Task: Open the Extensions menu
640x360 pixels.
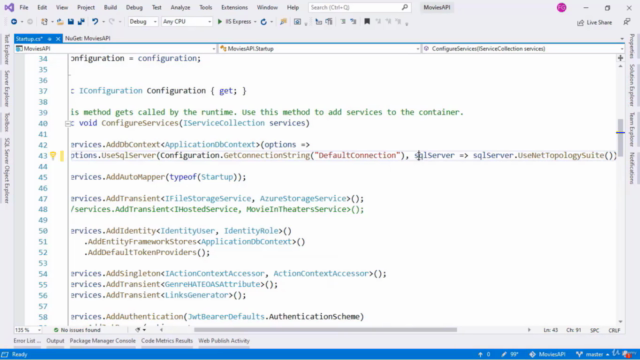Action: point(234,7)
